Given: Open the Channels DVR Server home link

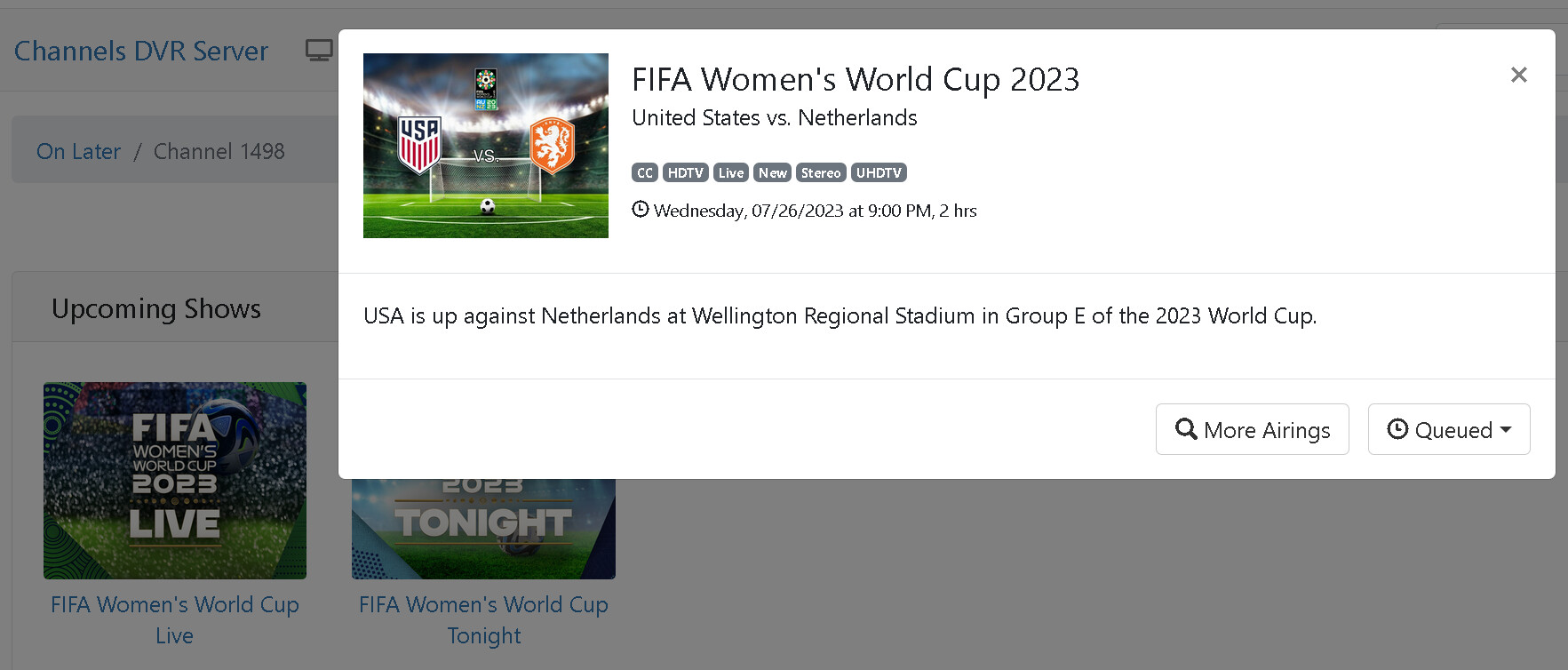Looking at the screenshot, I should (141, 52).
